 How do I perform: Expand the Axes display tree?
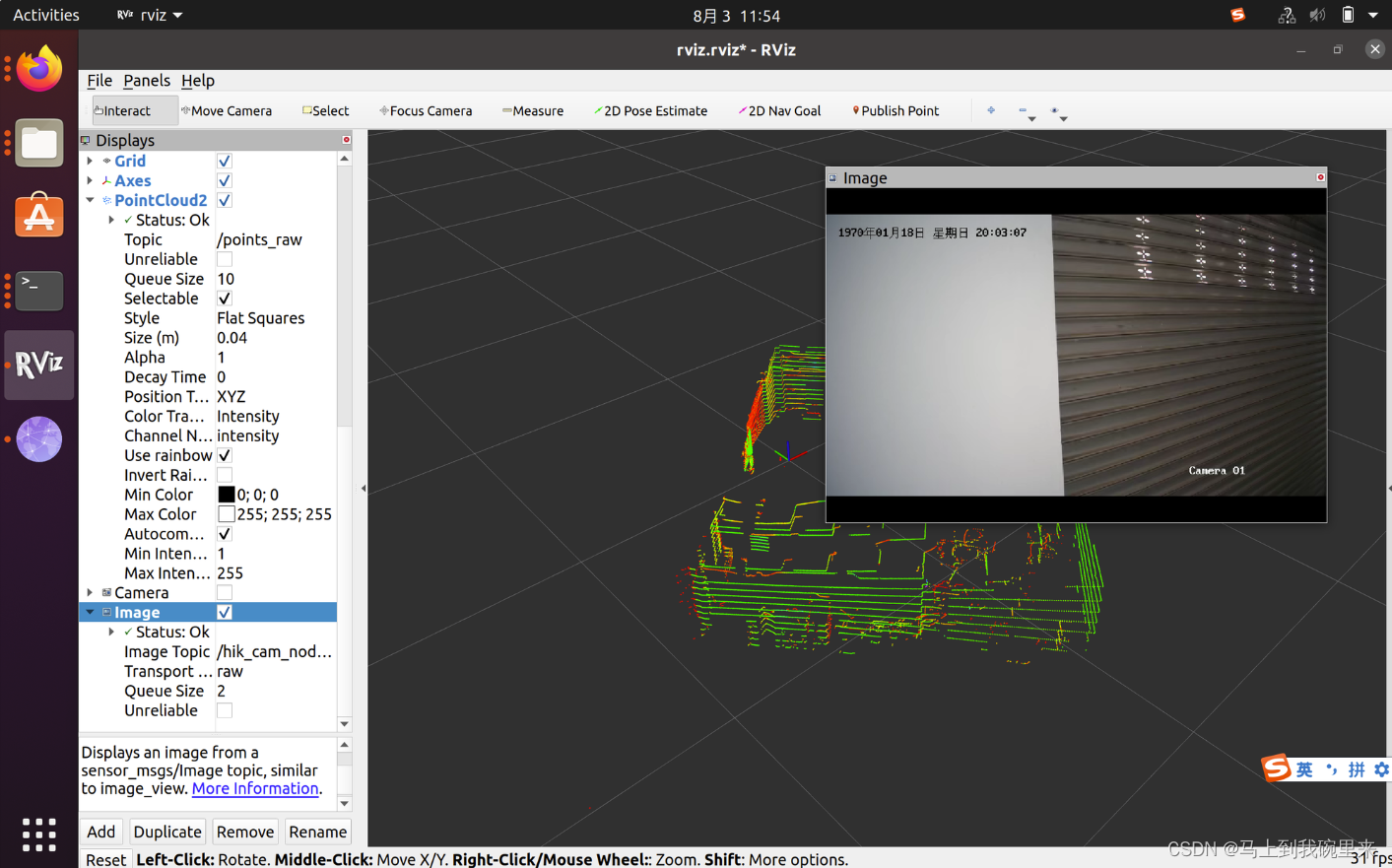(90, 180)
